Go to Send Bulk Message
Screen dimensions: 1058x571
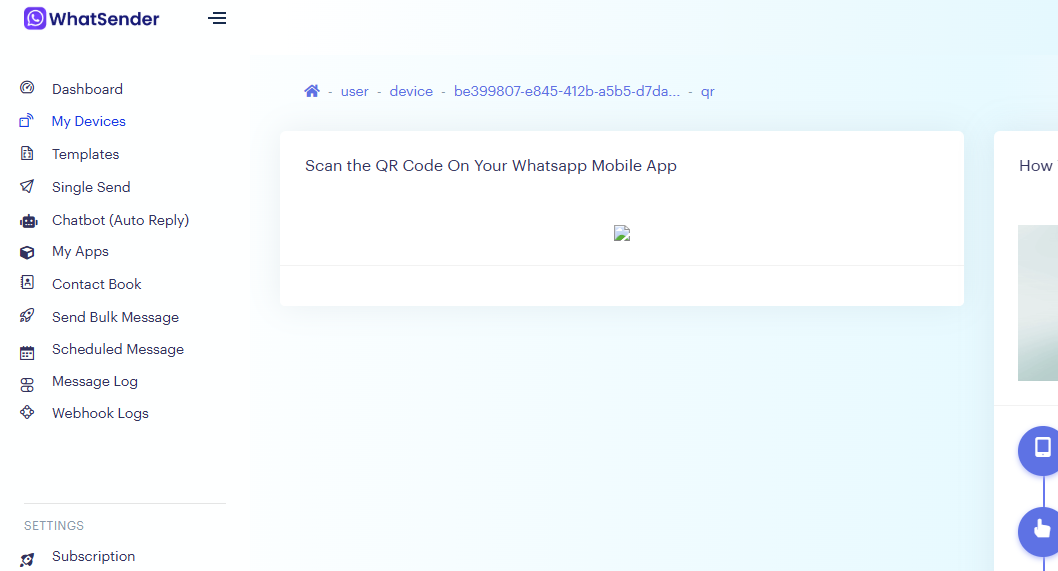(x=115, y=317)
